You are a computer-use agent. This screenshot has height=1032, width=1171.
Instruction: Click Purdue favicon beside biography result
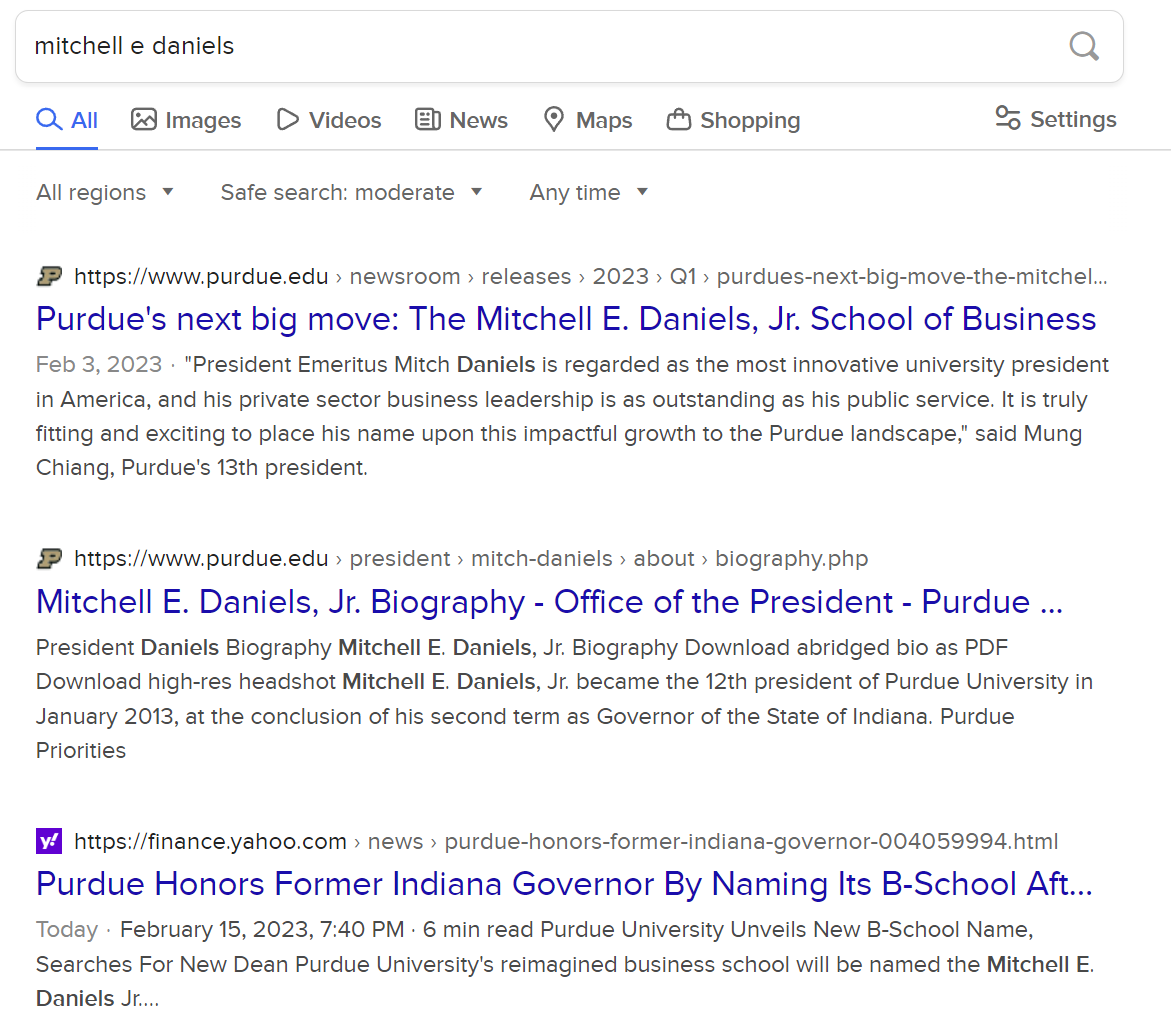(49, 559)
